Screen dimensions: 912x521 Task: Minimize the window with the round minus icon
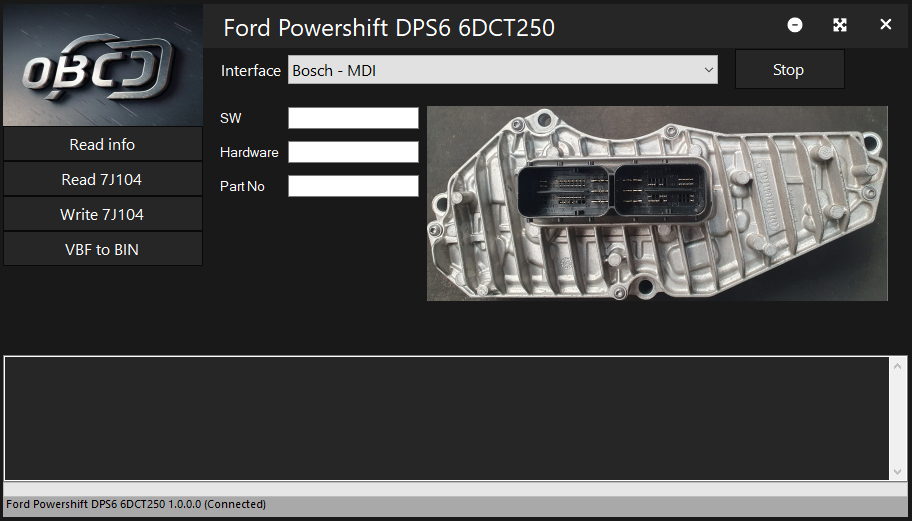(x=795, y=25)
